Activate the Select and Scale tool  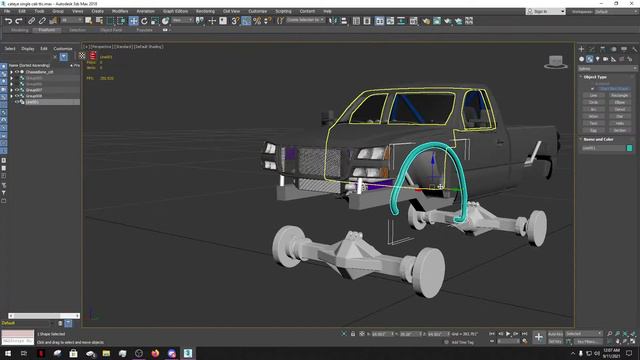click(155, 21)
